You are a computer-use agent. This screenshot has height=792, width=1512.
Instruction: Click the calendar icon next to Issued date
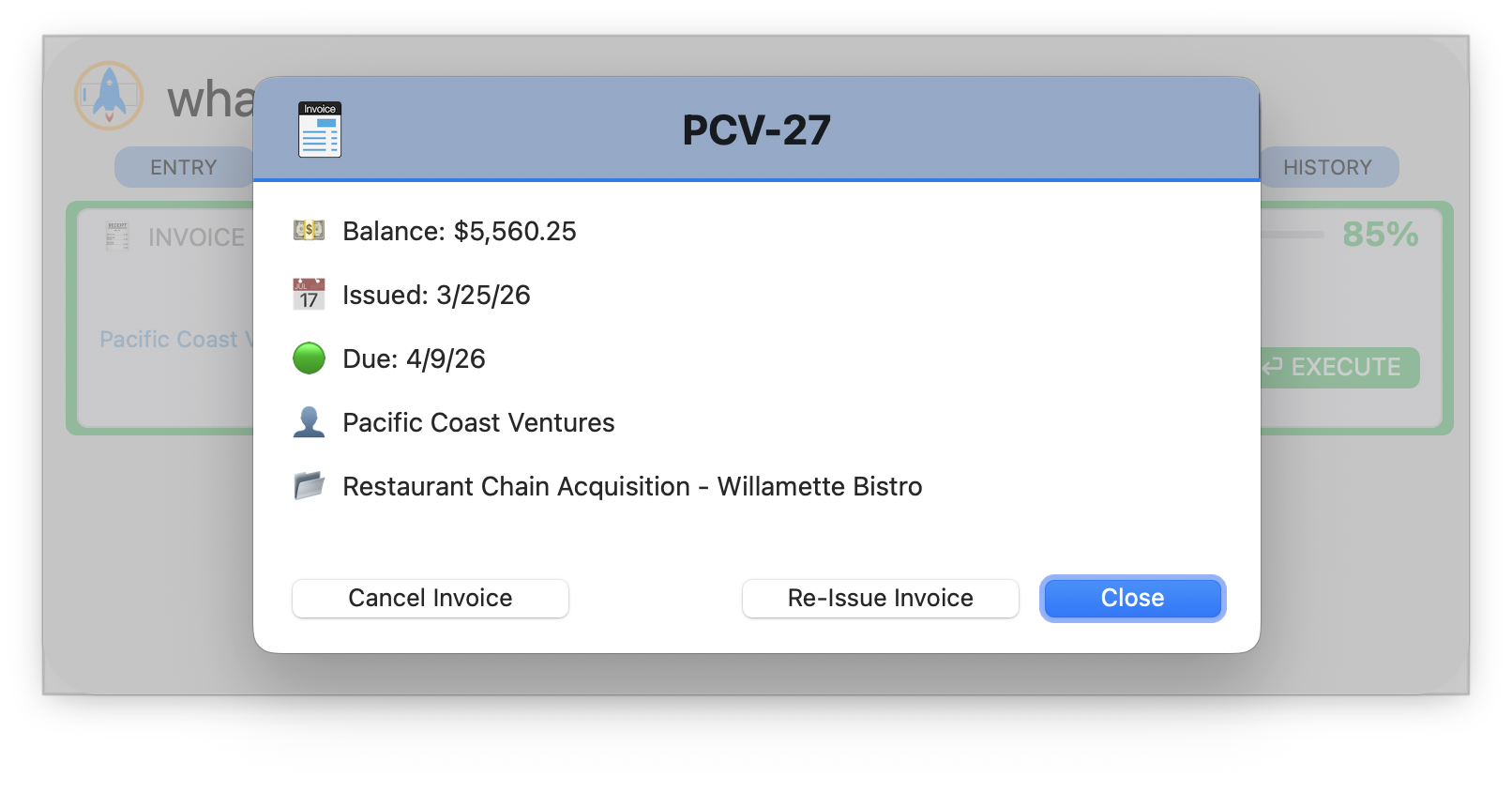[308, 295]
